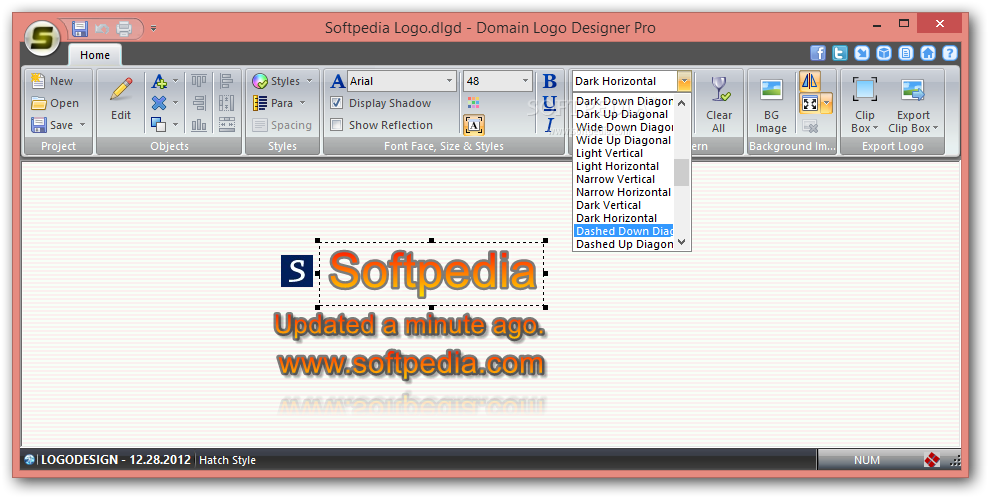Open the Export Clip Box button
The width and height of the screenshot is (989, 498).
913,105
